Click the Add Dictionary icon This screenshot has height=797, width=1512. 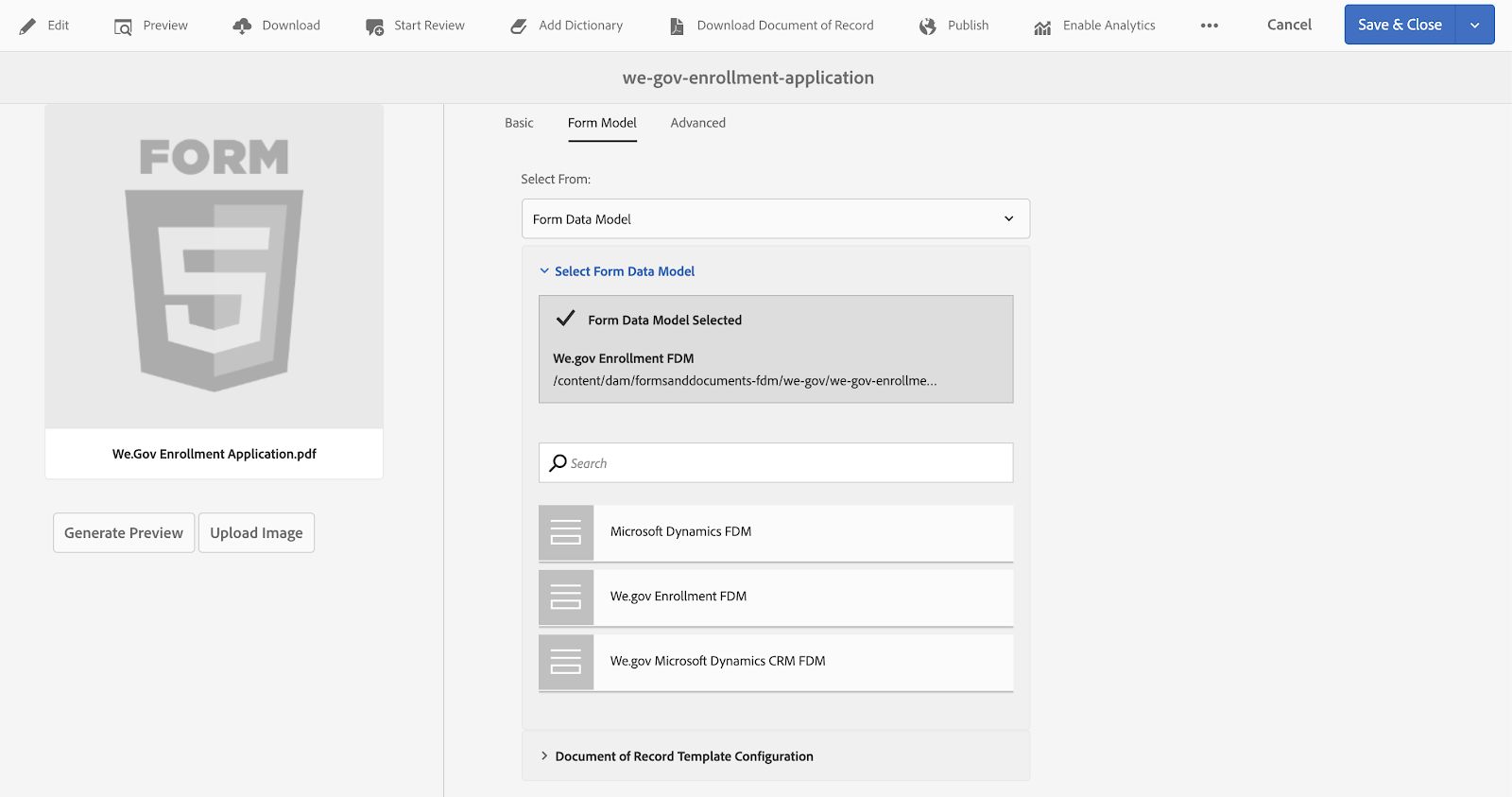(519, 26)
